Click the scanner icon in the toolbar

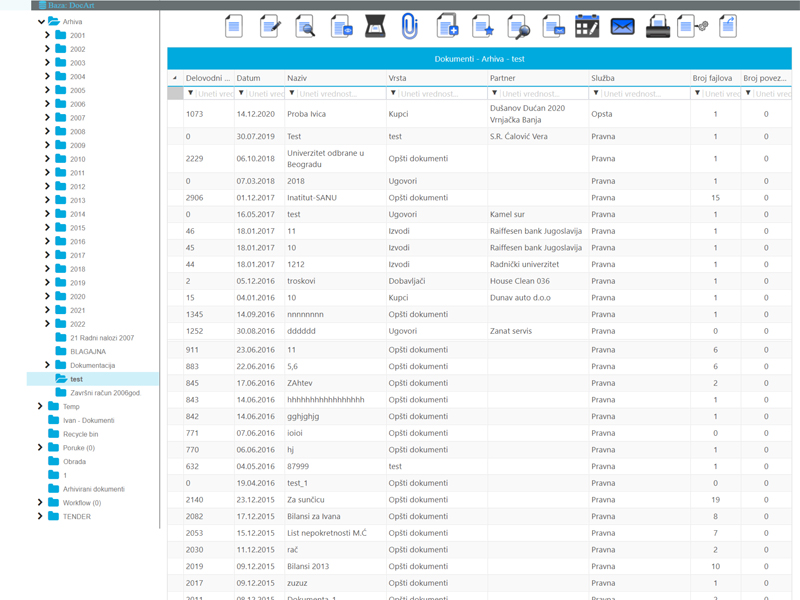(x=375, y=26)
